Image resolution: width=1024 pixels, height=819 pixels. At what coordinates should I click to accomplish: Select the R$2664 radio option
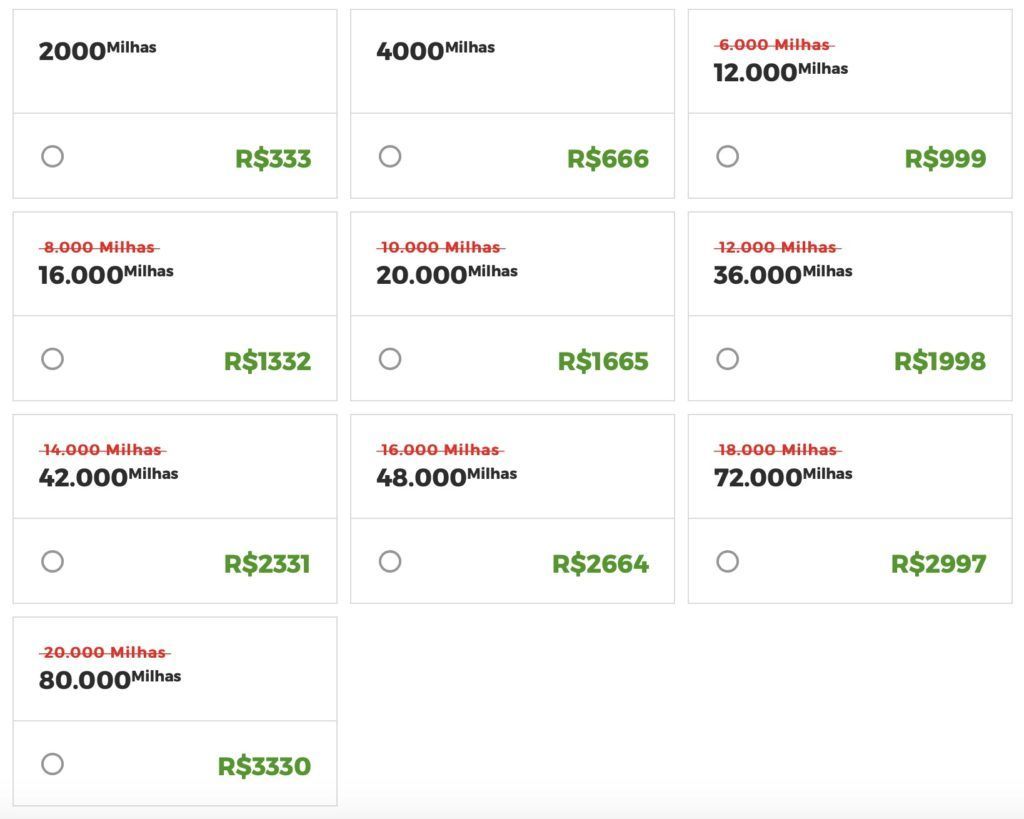pos(390,561)
